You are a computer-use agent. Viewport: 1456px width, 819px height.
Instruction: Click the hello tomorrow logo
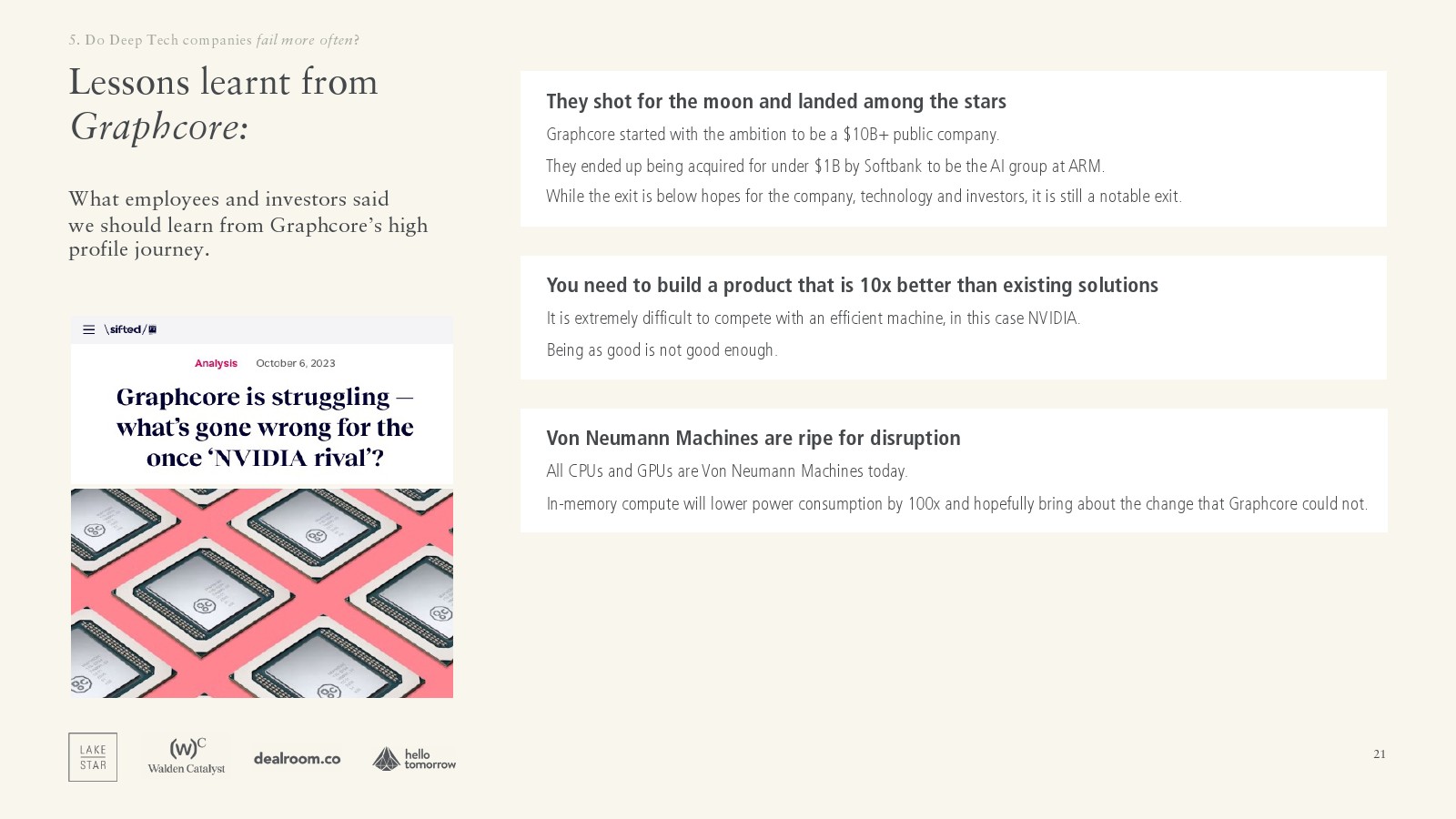[x=414, y=758]
